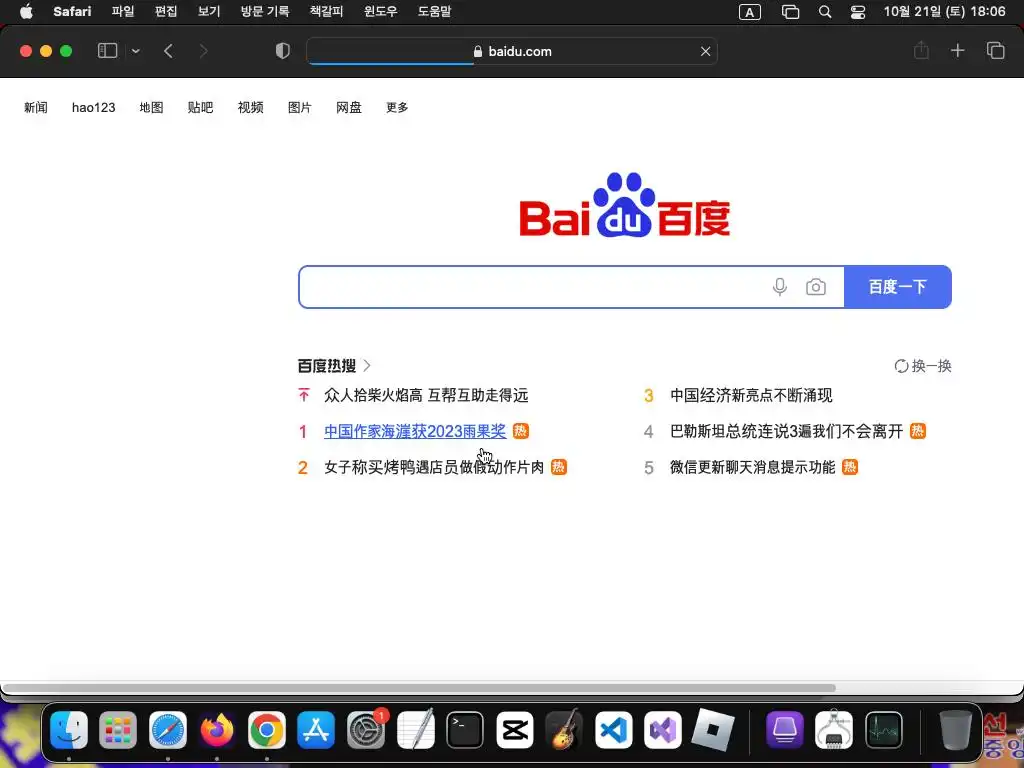Open the Apple menu
The height and width of the screenshot is (768, 1024).
tap(26, 11)
